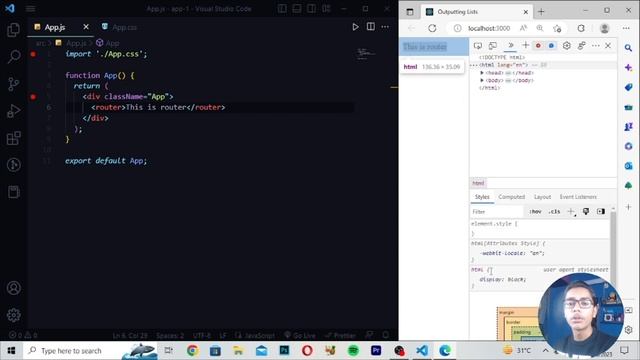Show more DevTools tabs chevron
This screenshot has height=360, width=640.
(510, 46)
